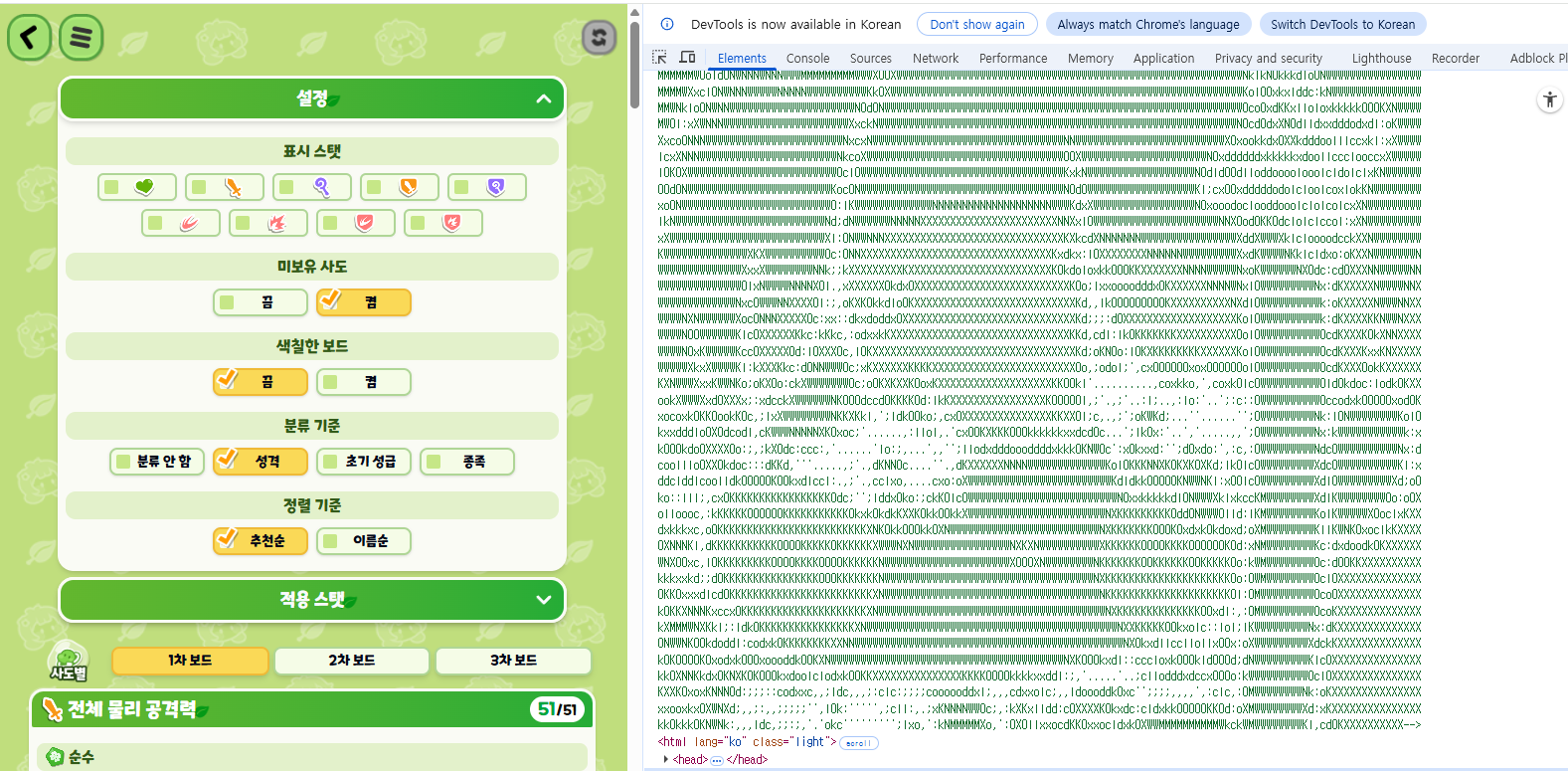The image size is (1568, 771).
Task: Expand the head element in DOM tree
Action: point(666,760)
